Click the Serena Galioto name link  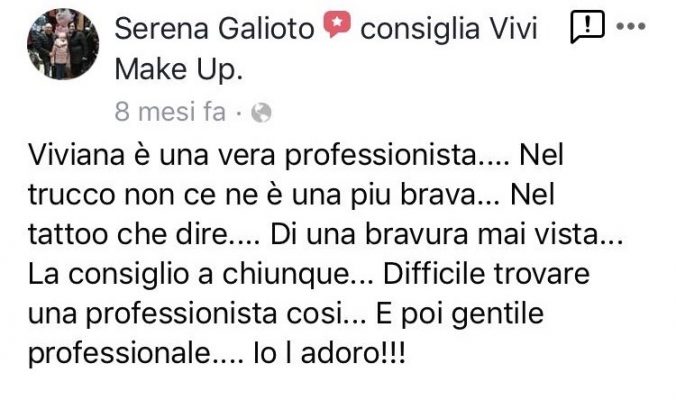pyautogui.click(x=214, y=29)
